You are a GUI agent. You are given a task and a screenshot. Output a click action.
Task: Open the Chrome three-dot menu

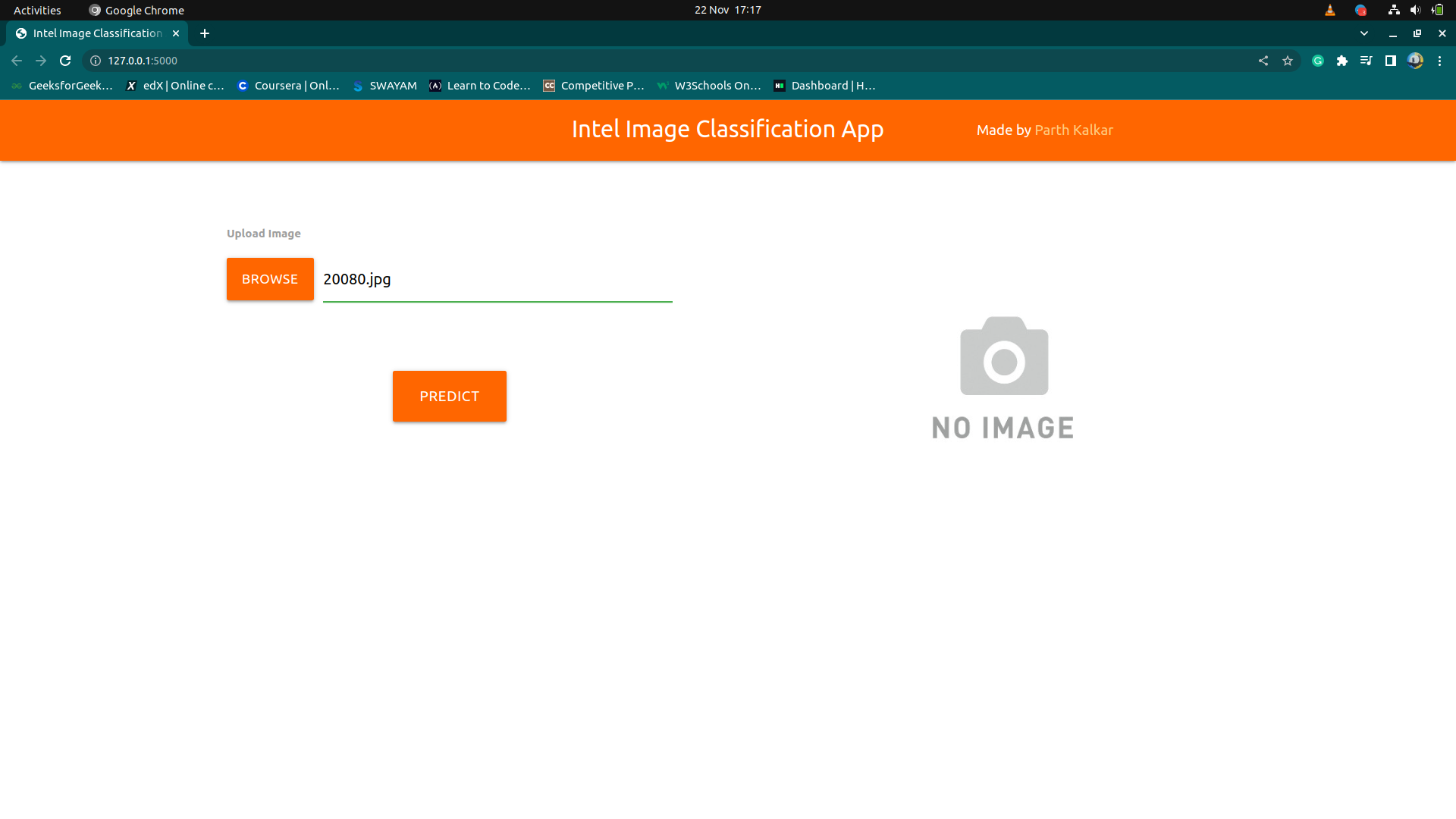click(1440, 61)
